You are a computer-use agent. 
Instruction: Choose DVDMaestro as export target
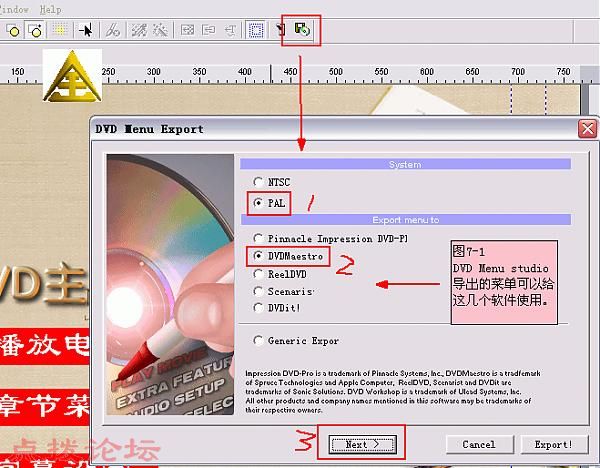coord(288,256)
